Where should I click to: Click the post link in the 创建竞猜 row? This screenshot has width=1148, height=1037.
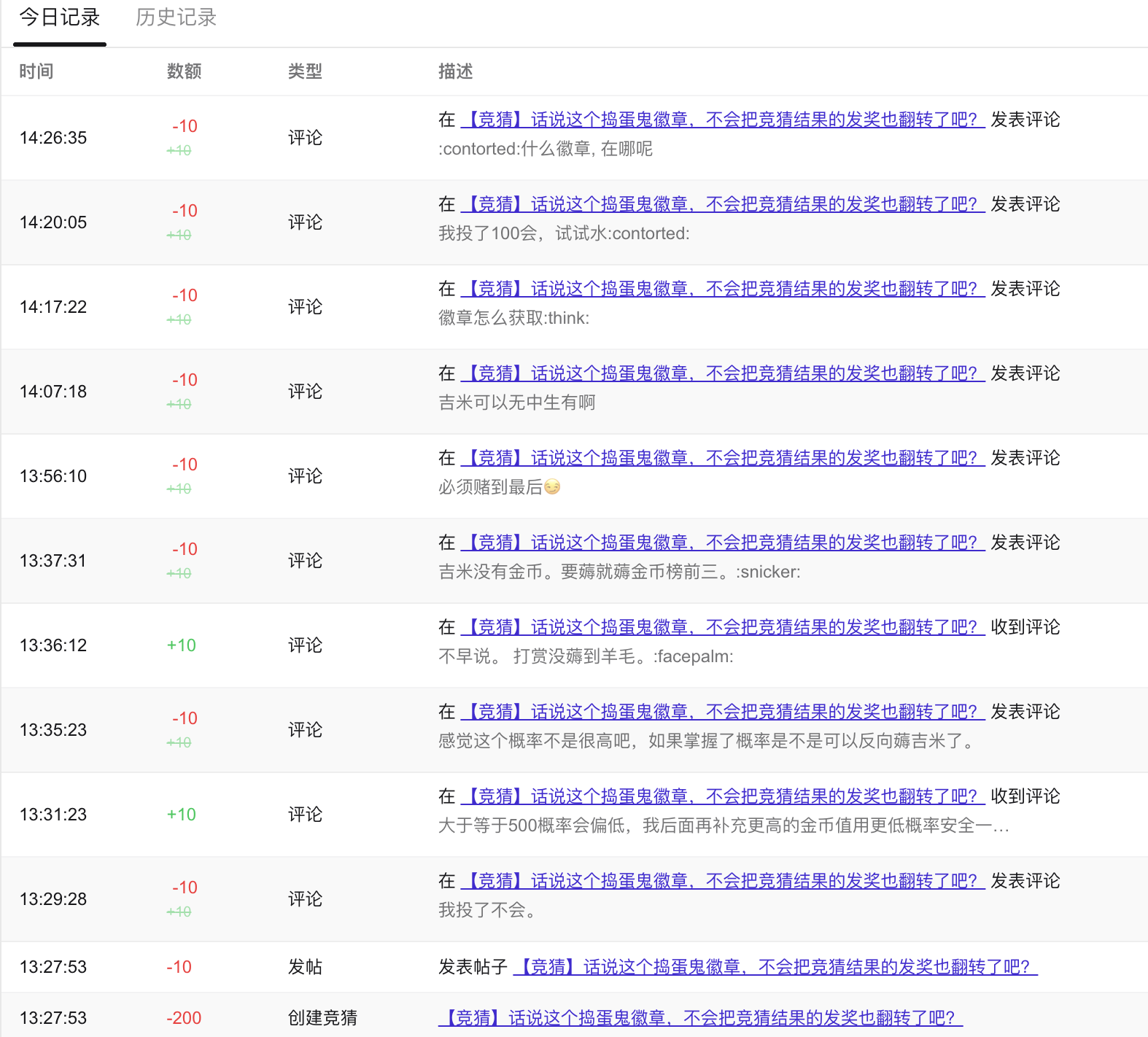700,1018
